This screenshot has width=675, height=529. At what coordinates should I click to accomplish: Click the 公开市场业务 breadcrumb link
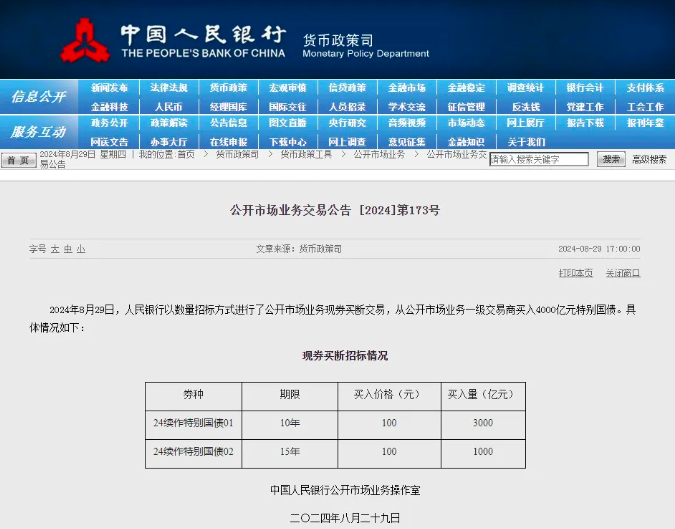tap(379, 155)
